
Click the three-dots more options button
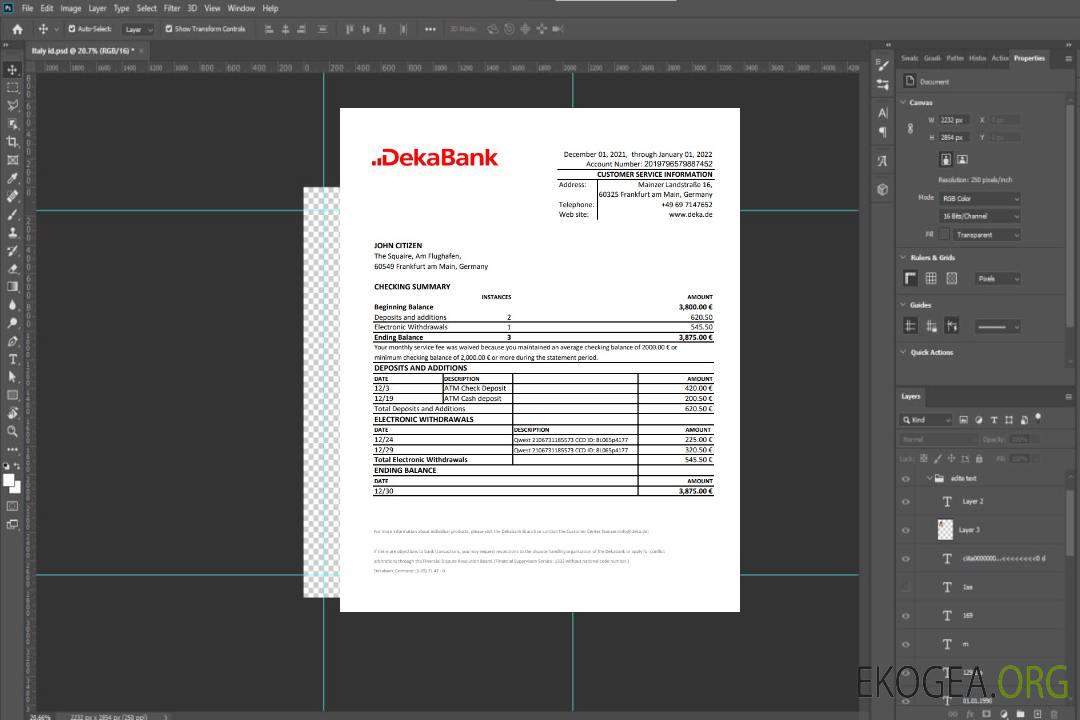tap(430, 29)
